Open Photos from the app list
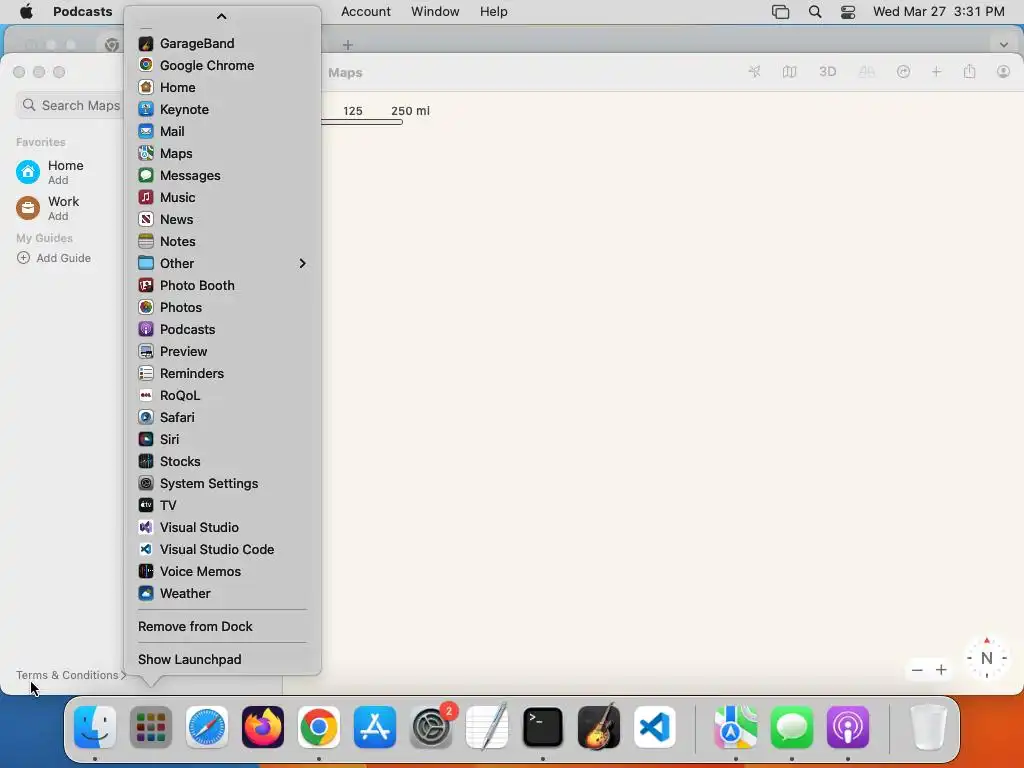The height and width of the screenshot is (768, 1024). coord(222,307)
